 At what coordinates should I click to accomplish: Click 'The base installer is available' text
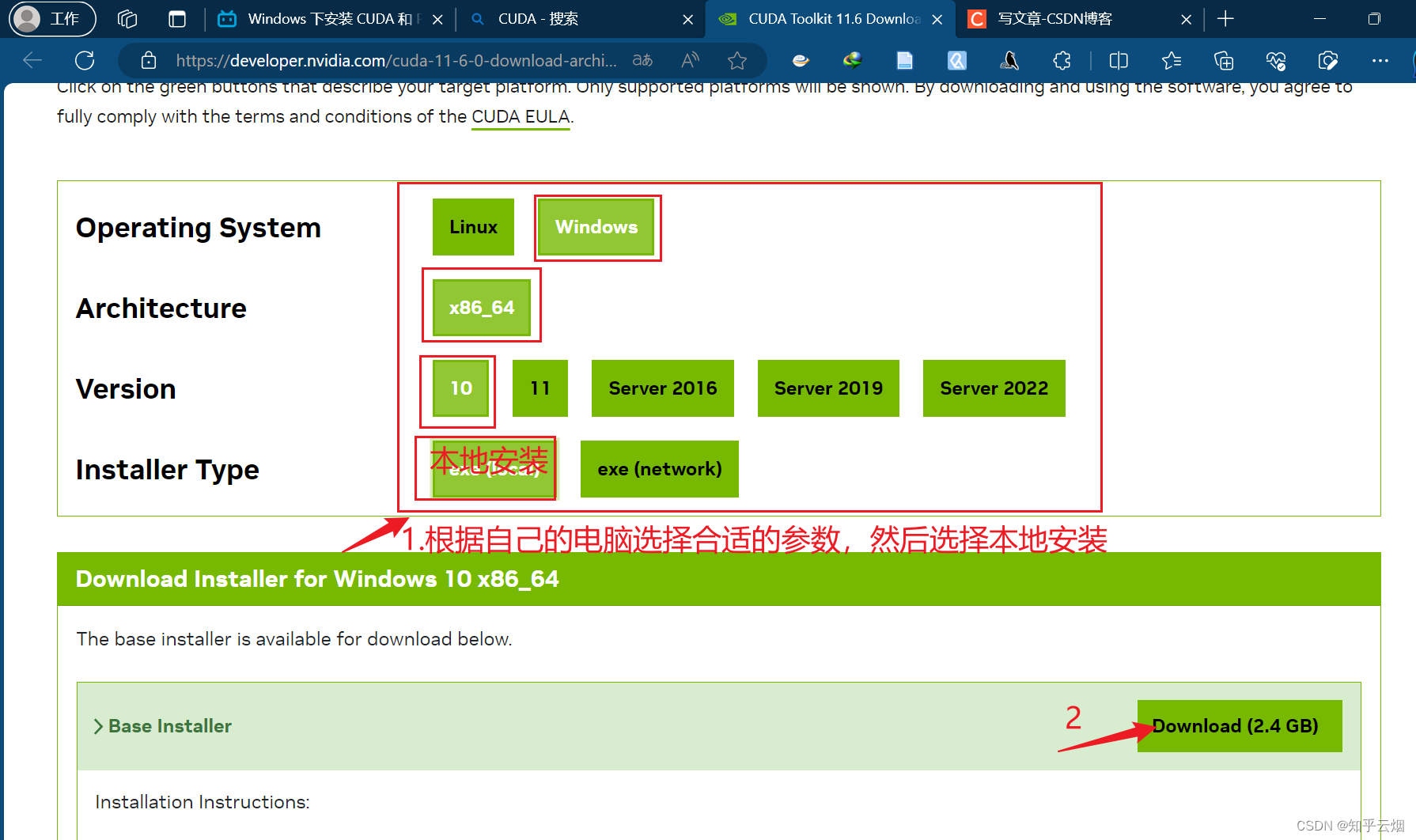pyautogui.click(x=294, y=639)
